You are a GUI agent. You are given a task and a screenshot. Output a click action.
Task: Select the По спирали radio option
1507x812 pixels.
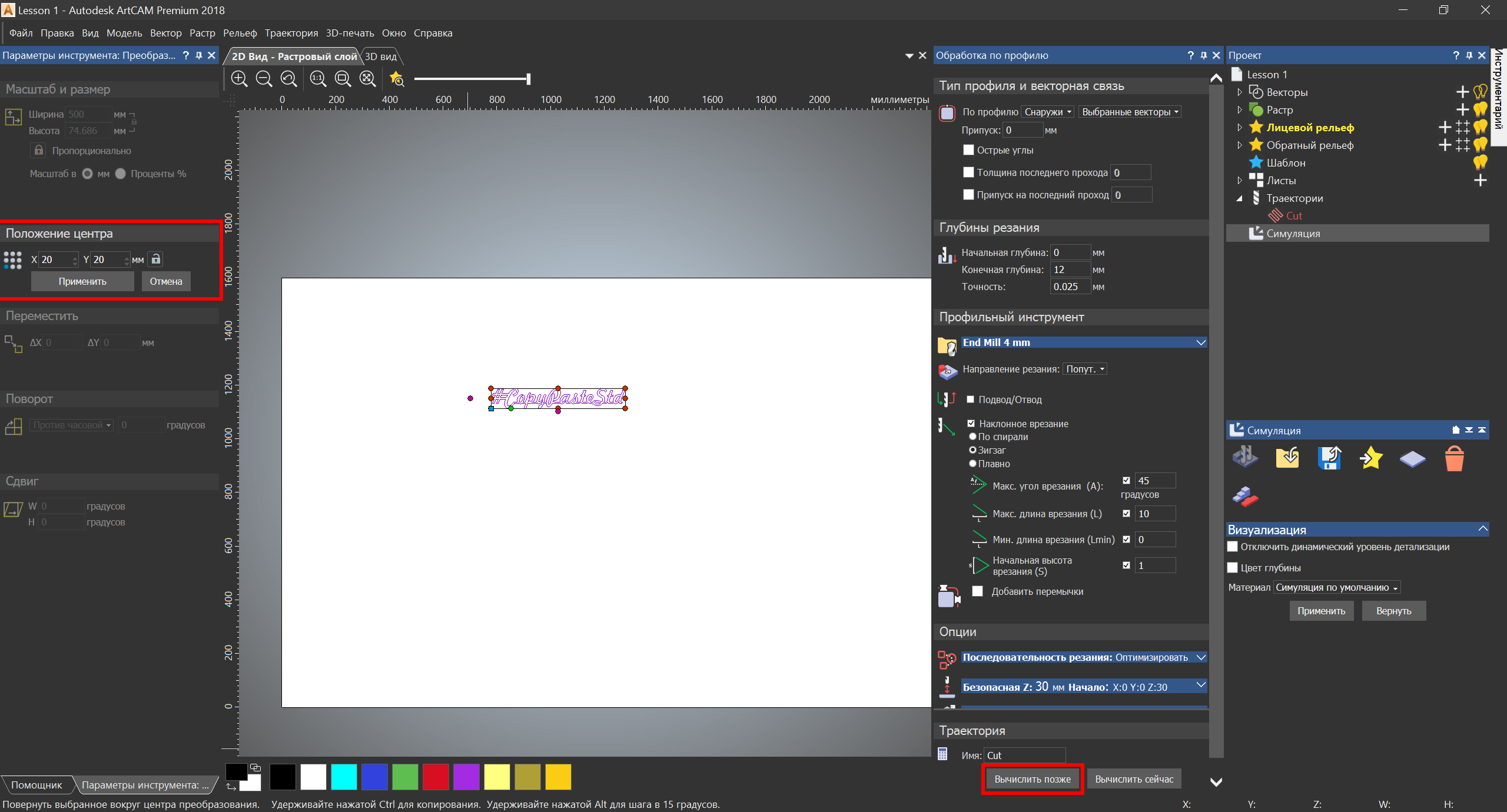[x=972, y=437]
